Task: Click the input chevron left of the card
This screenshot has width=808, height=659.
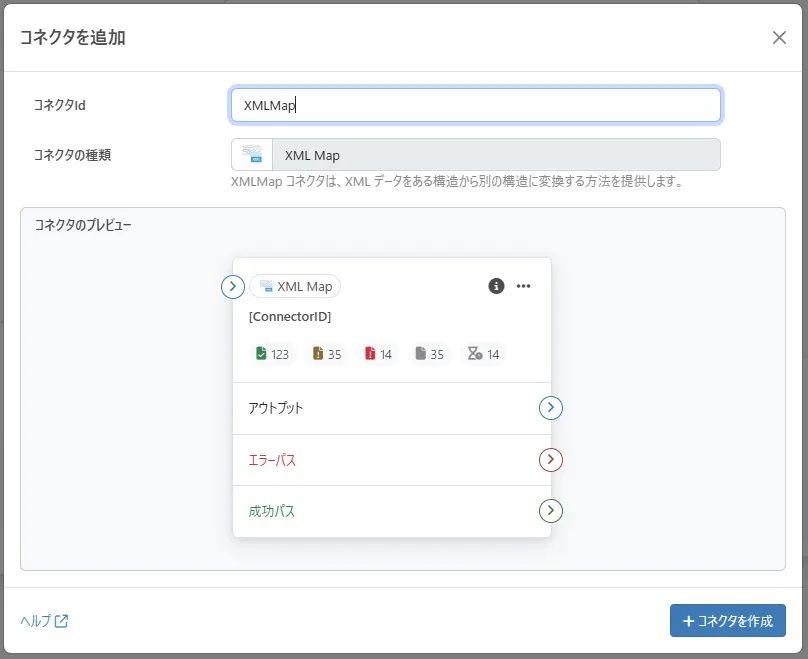Action: coord(232,286)
